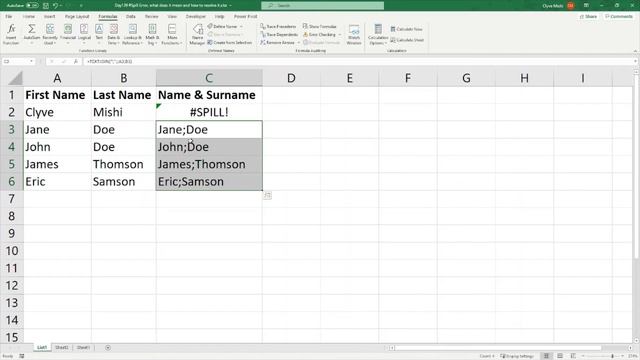Select row 10 by its row header
640x360 pixels.
11,251
